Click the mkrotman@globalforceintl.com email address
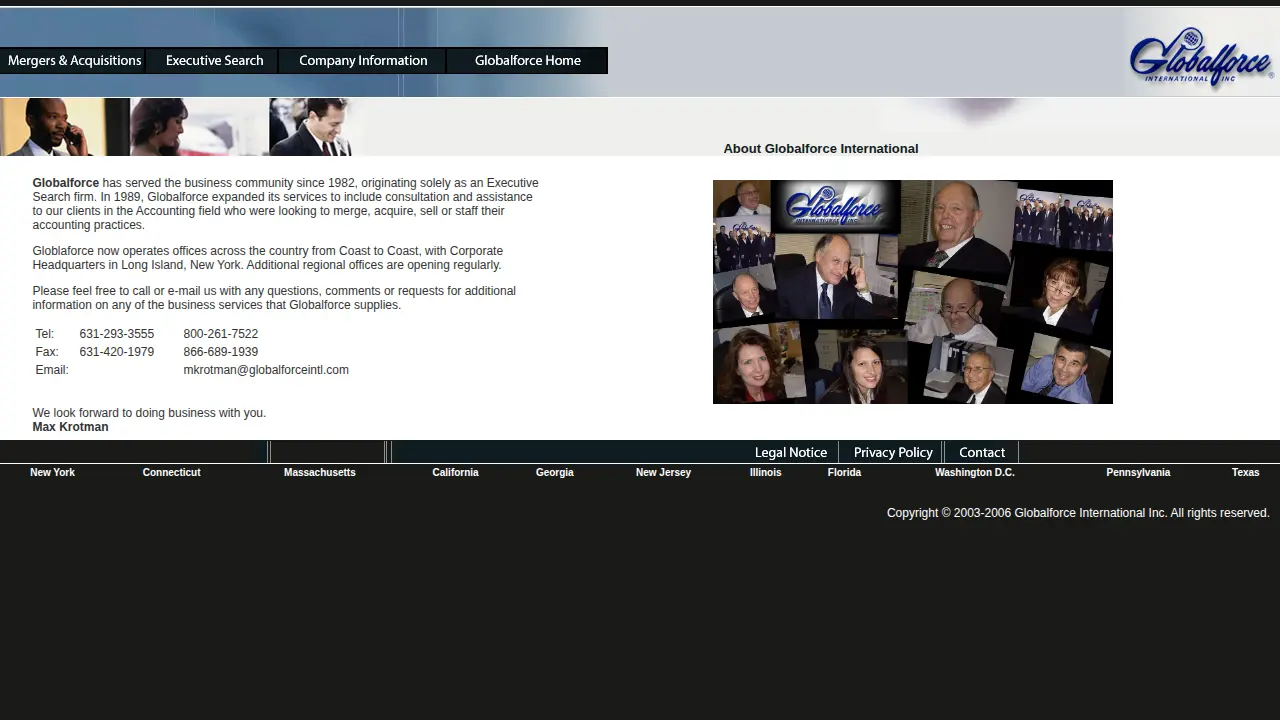Viewport: 1280px width, 720px height. pos(266,370)
